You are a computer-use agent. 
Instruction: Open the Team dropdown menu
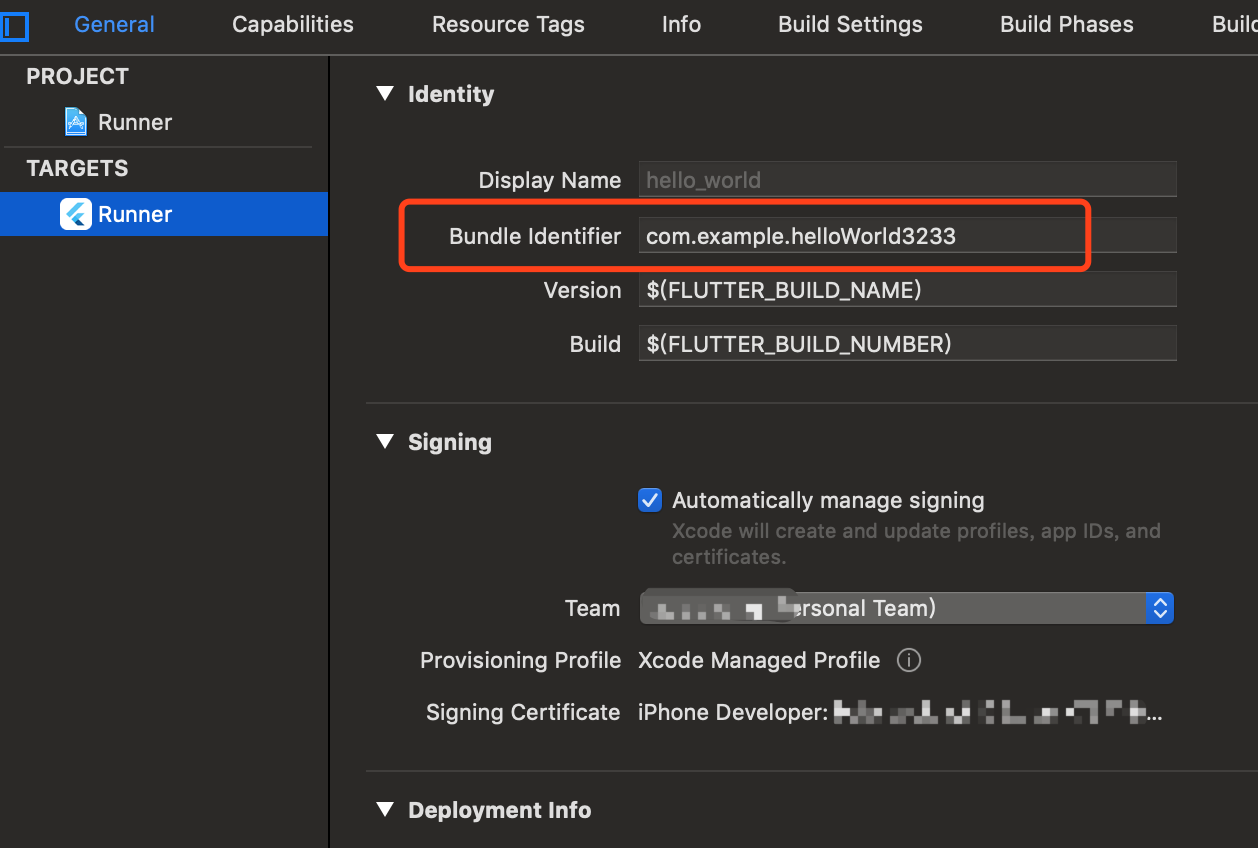click(1159, 608)
